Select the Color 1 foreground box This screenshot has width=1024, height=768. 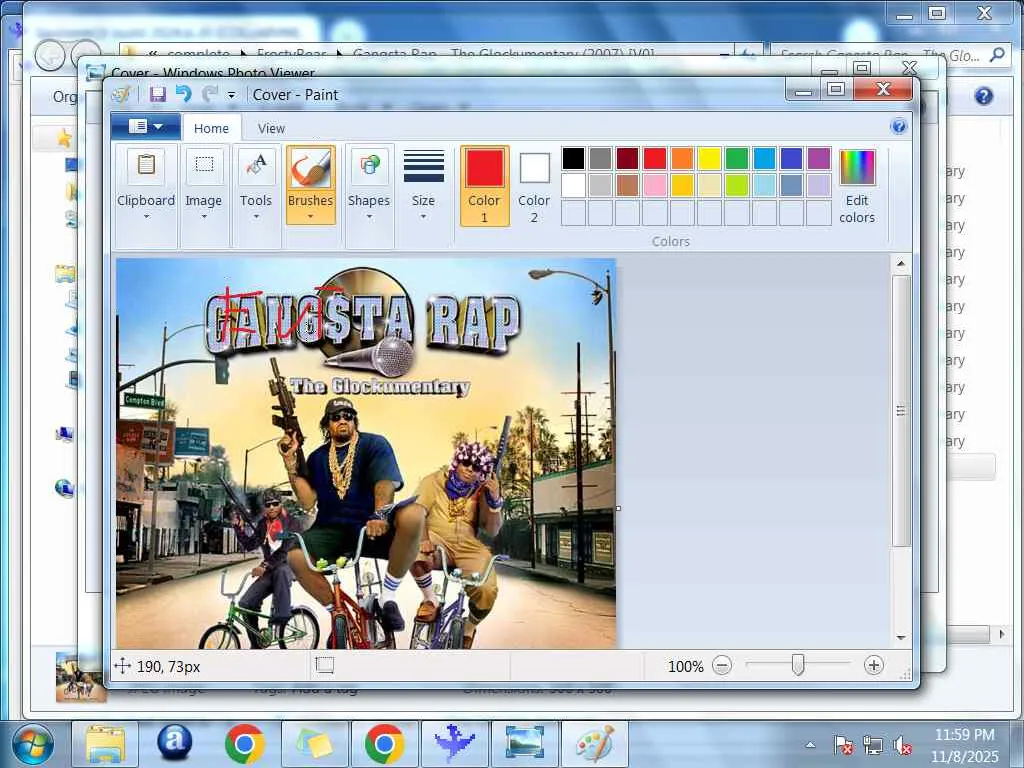(485, 186)
